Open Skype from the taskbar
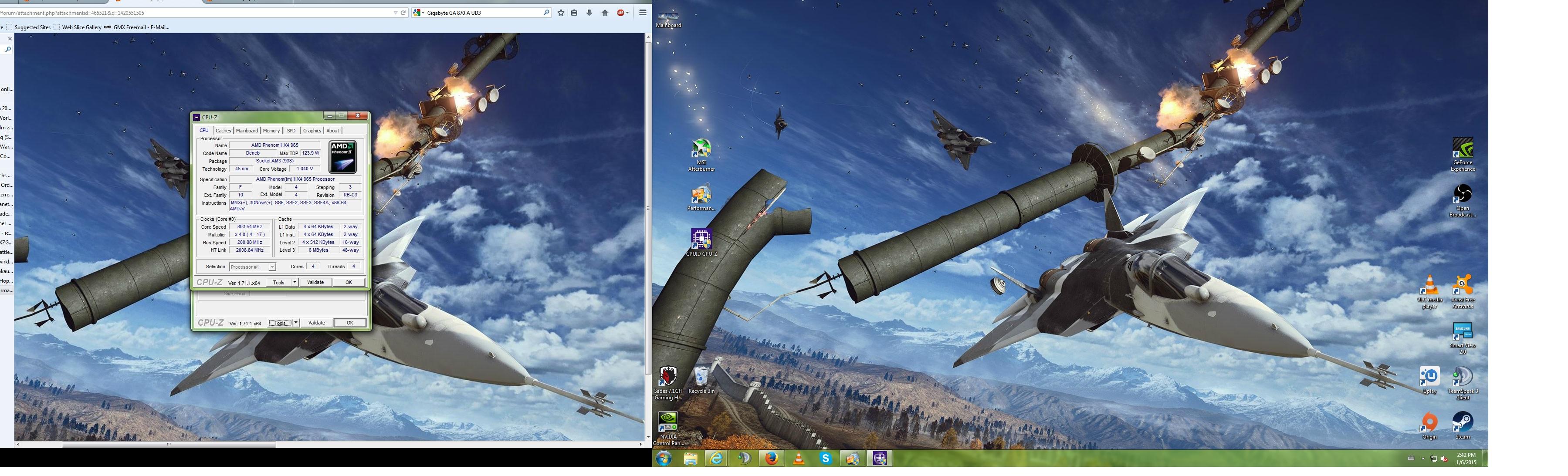Image resolution: width=1568 pixels, height=476 pixels. click(826, 458)
